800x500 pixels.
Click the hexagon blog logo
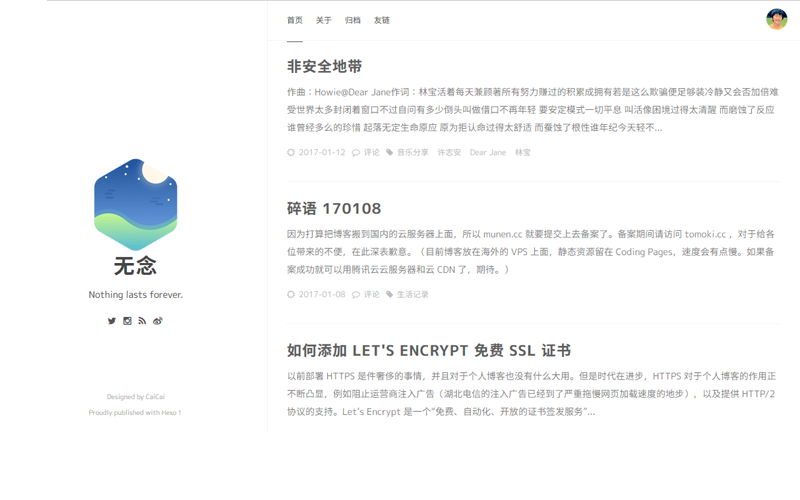click(x=135, y=204)
